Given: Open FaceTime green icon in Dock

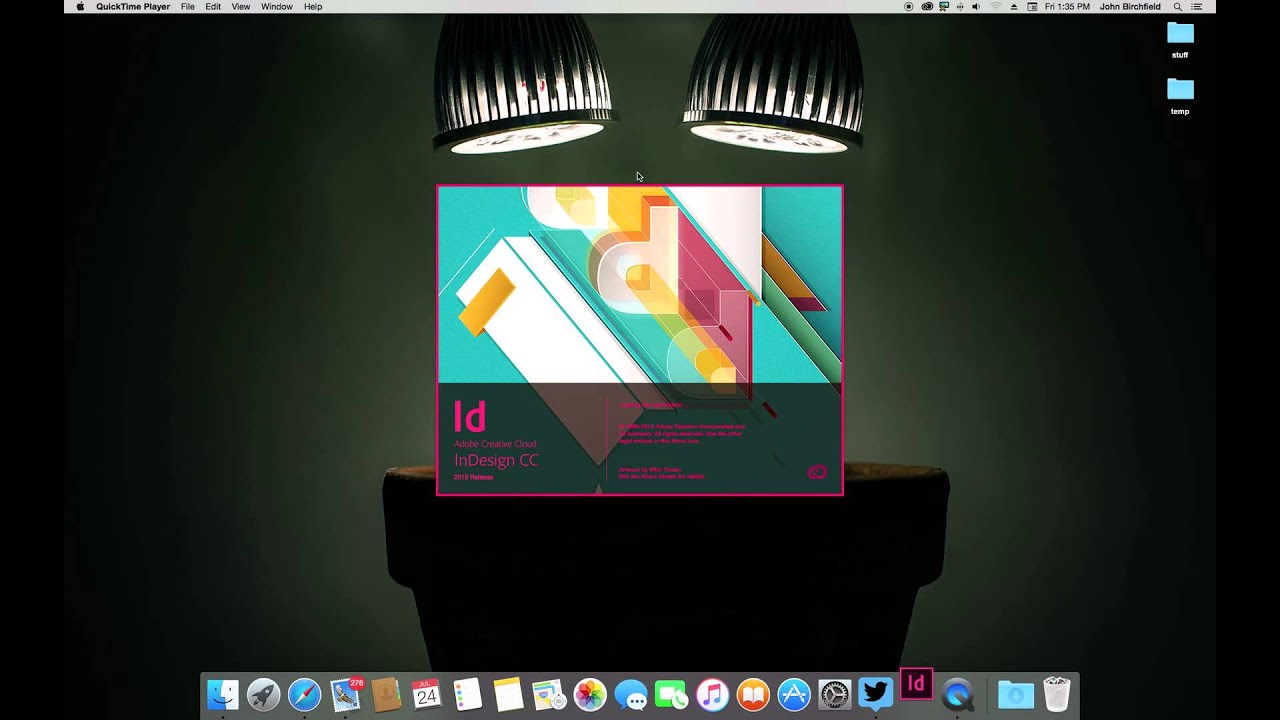Looking at the screenshot, I should [671, 694].
